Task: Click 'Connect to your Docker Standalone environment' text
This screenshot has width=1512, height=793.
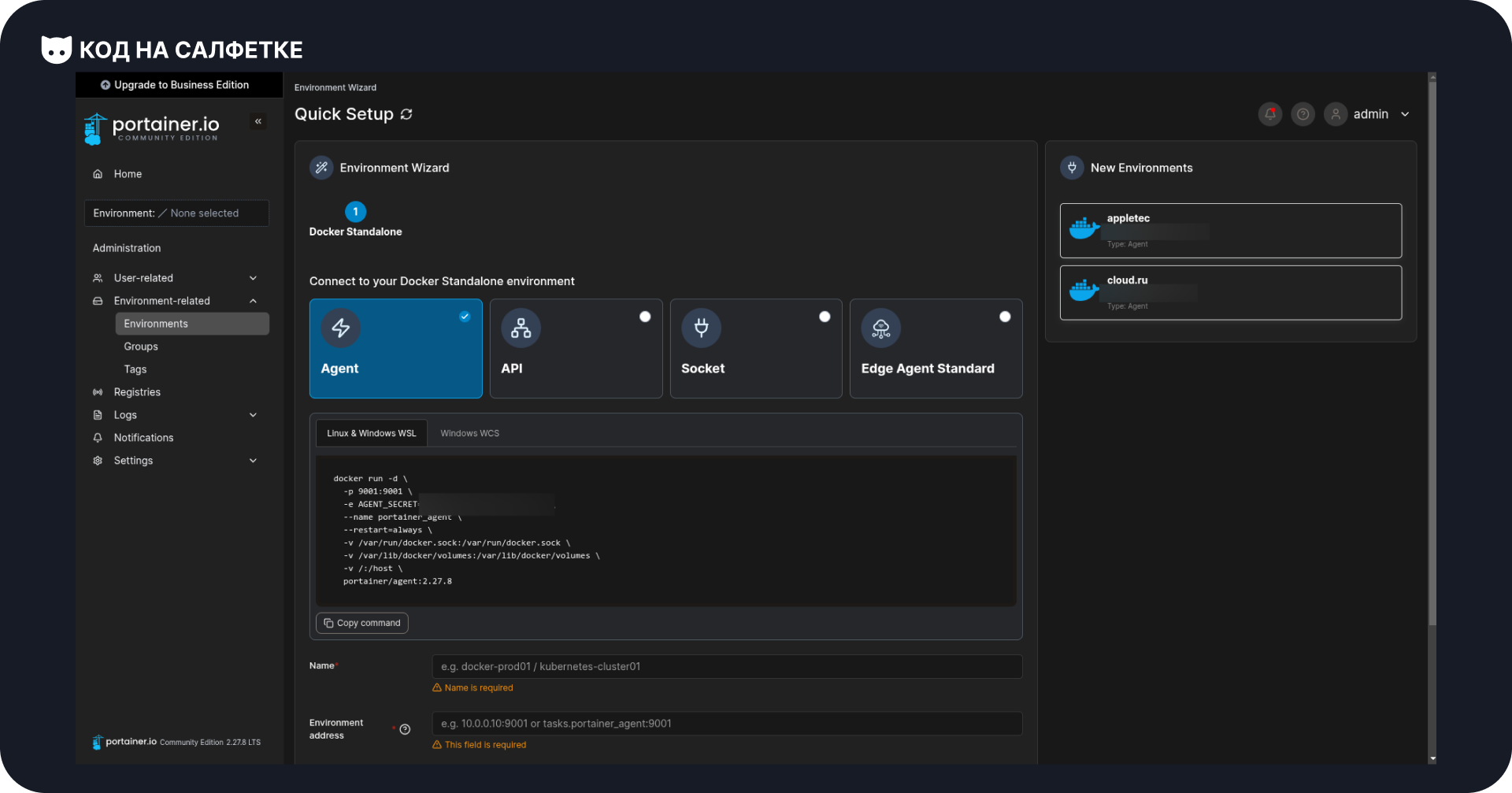Action: (442, 281)
